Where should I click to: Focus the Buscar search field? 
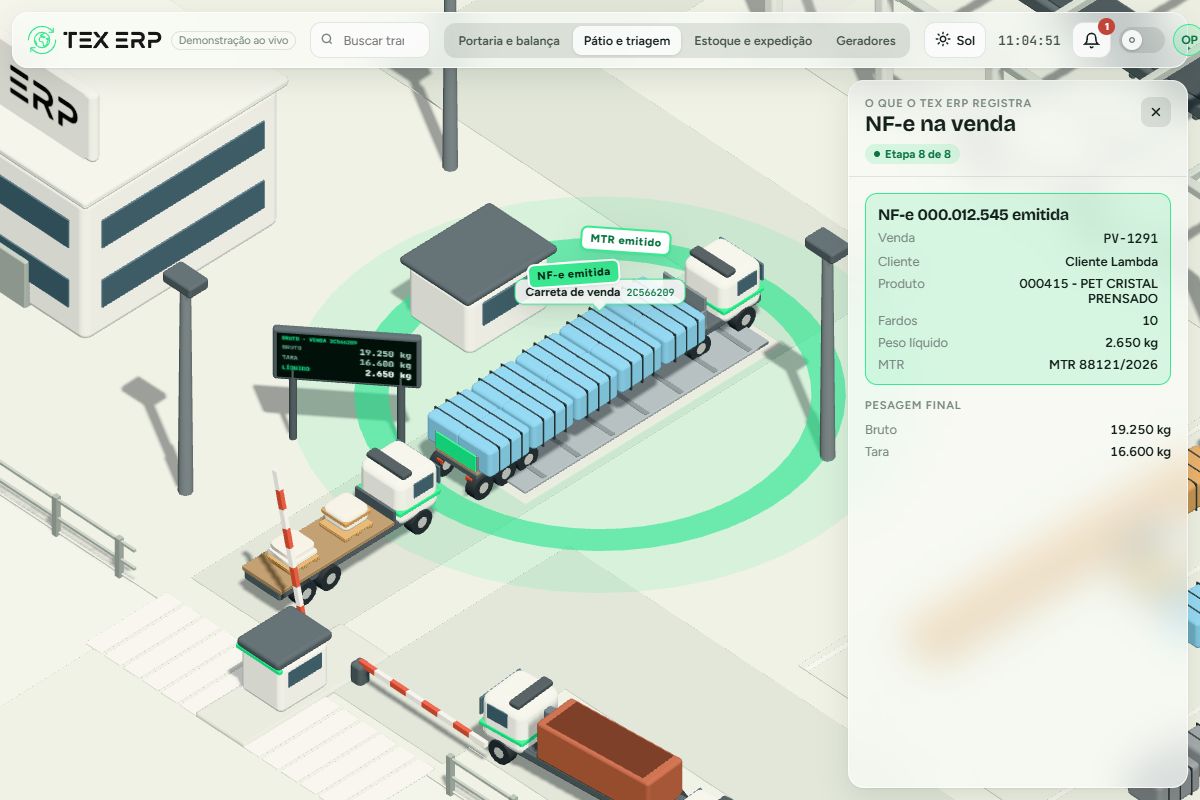(370, 40)
